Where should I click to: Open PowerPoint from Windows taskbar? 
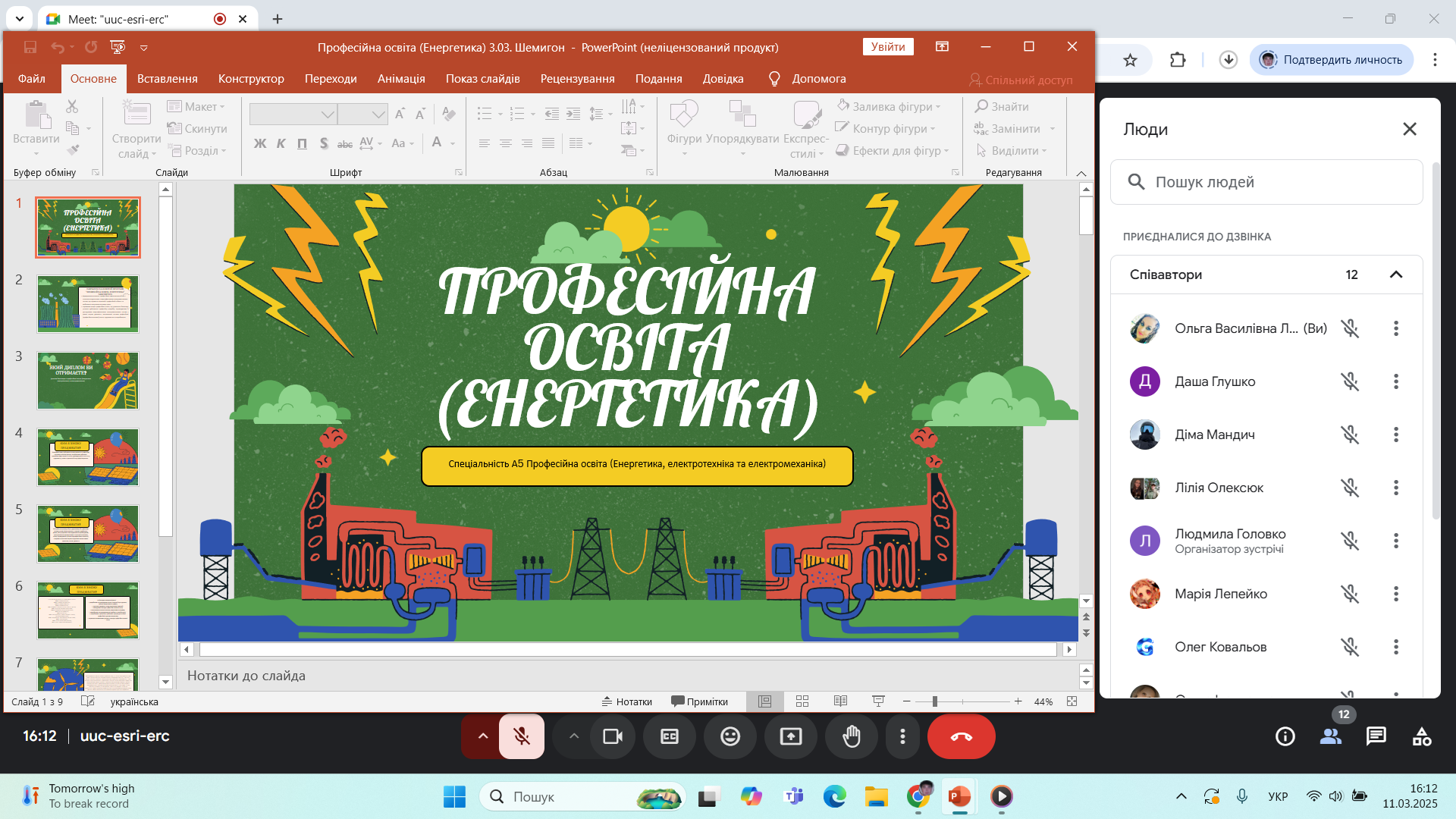tap(959, 796)
